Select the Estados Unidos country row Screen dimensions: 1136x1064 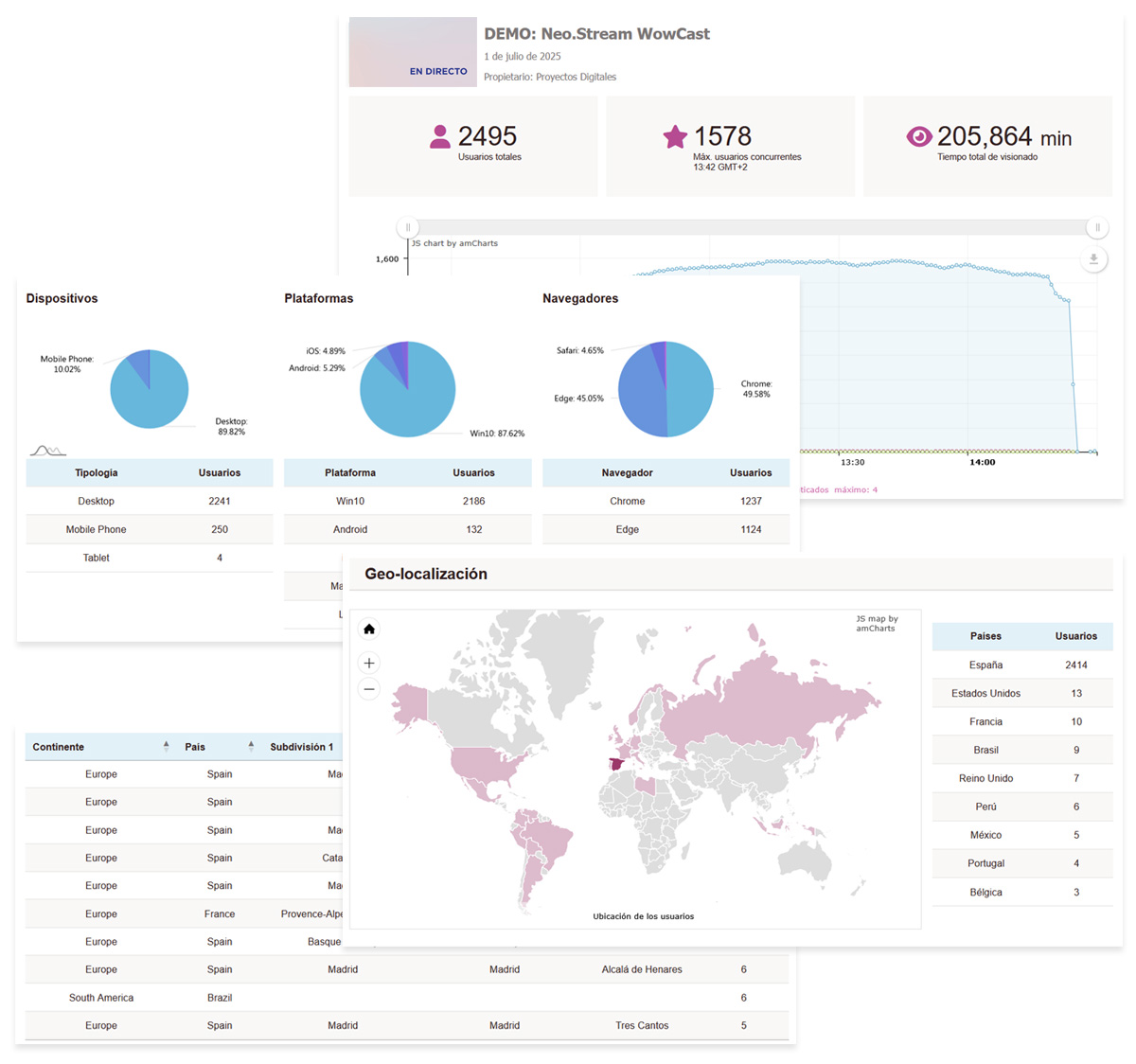point(1022,693)
